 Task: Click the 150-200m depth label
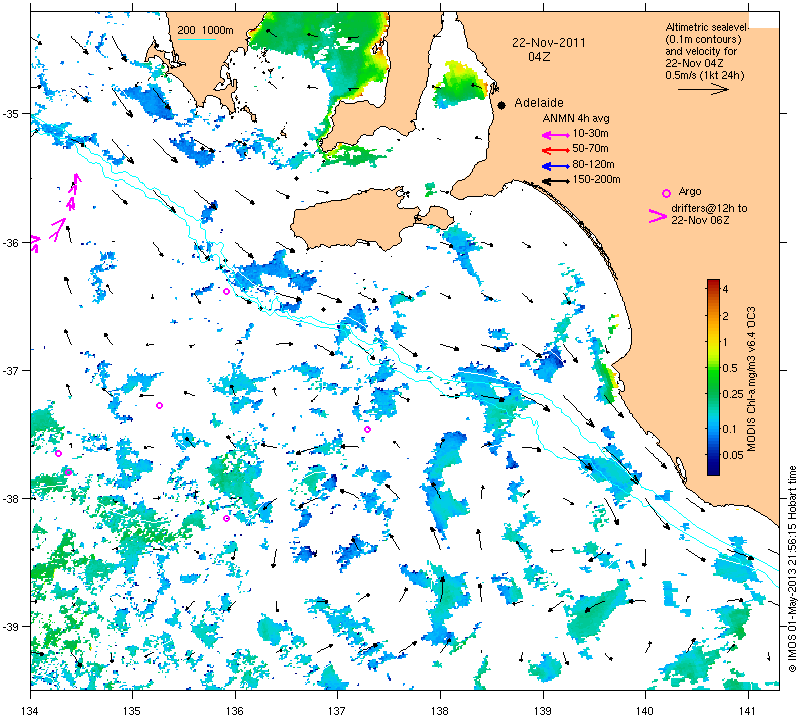[x=596, y=180]
